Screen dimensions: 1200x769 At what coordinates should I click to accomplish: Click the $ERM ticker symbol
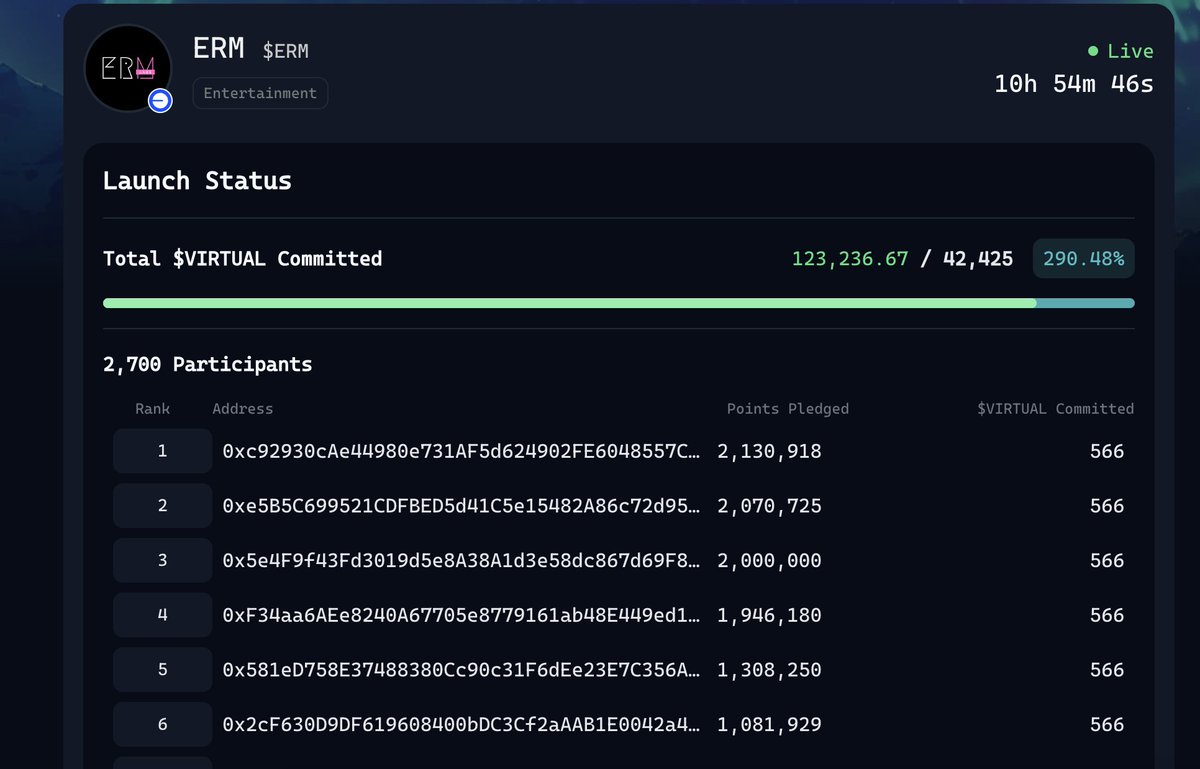[x=285, y=51]
